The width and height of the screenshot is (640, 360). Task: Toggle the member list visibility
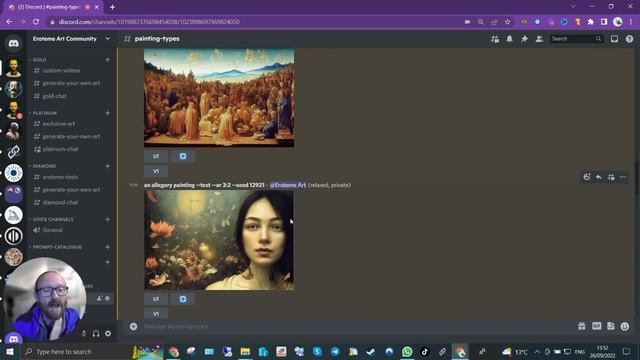pyautogui.click(x=539, y=39)
